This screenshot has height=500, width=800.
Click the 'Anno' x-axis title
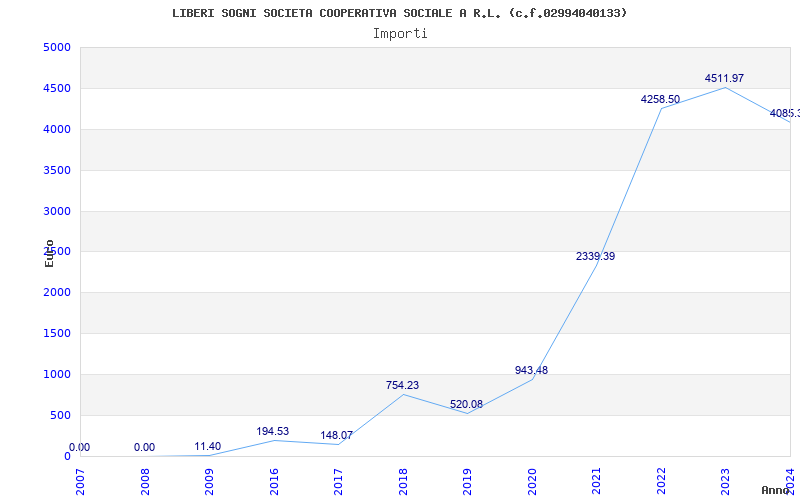(774, 490)
